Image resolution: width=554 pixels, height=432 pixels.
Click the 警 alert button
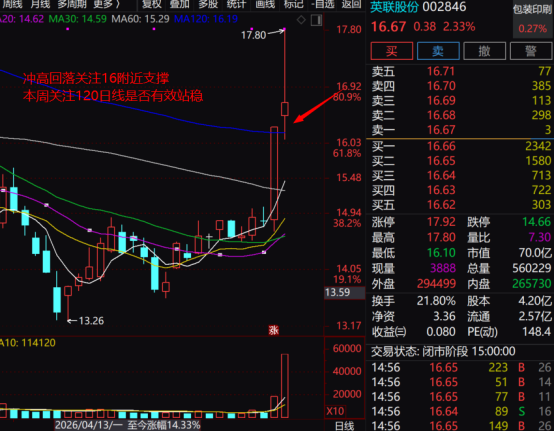click(x=531, y=51)
